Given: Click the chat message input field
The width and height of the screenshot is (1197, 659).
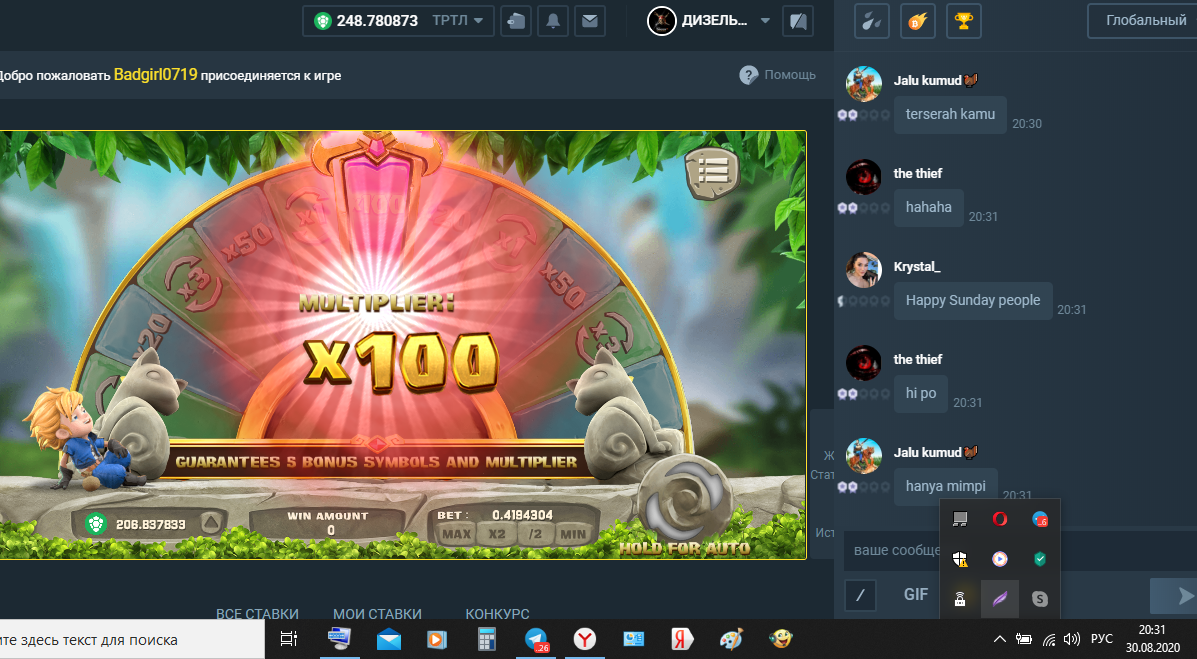Looking at the screenshot, I should point(890,551).
